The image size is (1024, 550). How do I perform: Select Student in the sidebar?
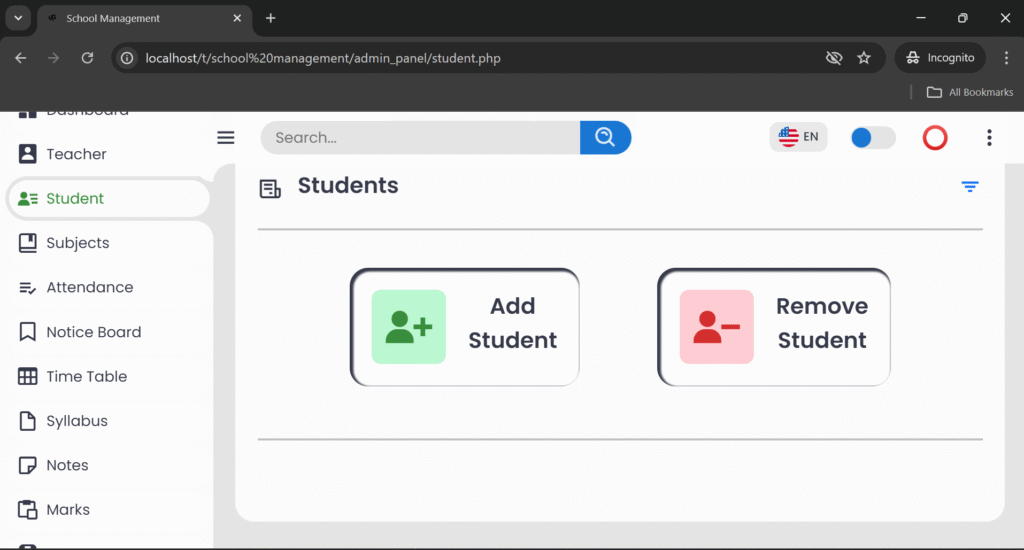pyautogui.click(x=108, y=199)
